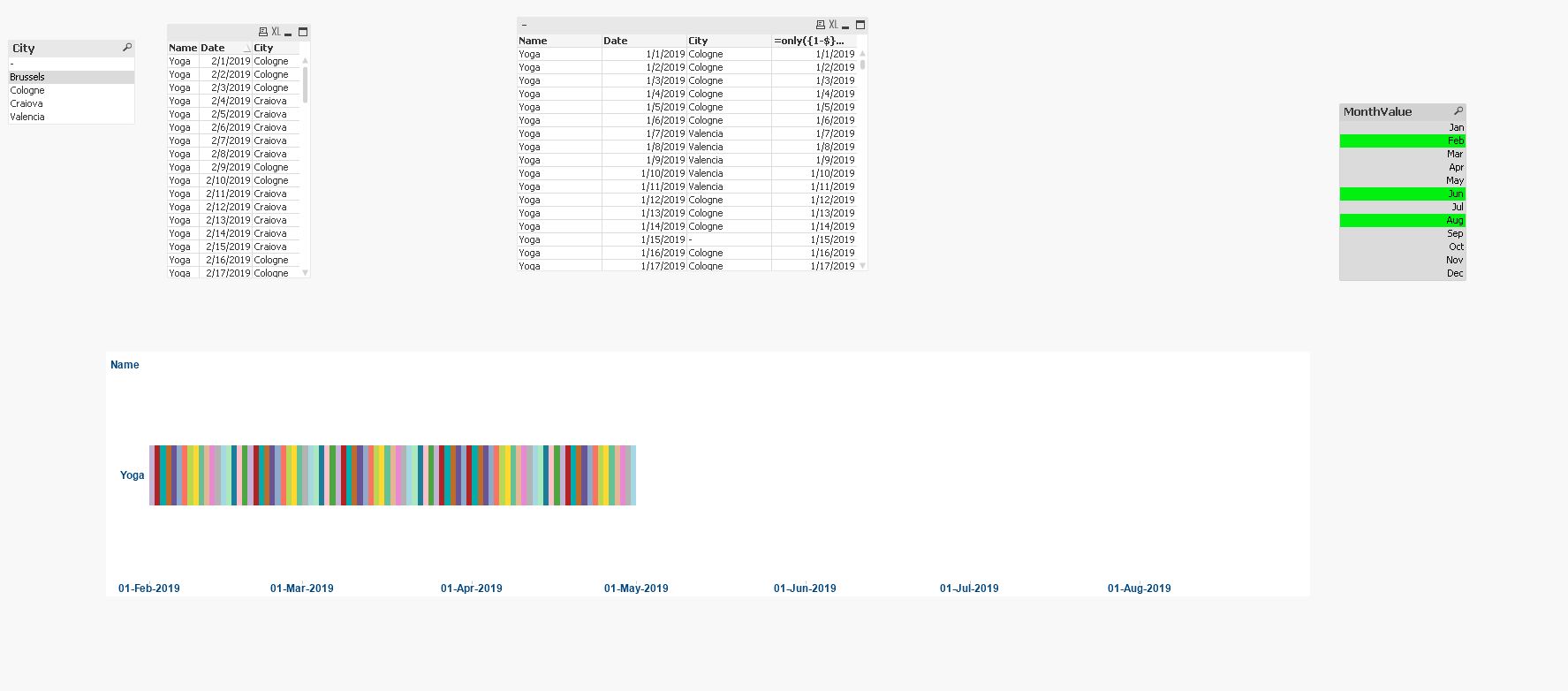1568x691 pixels.
Task: Select the dash value in City list
Action: point(72,64)
